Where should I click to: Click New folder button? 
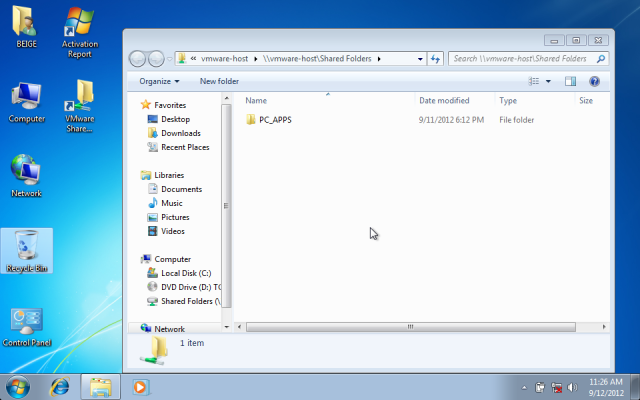219,81
